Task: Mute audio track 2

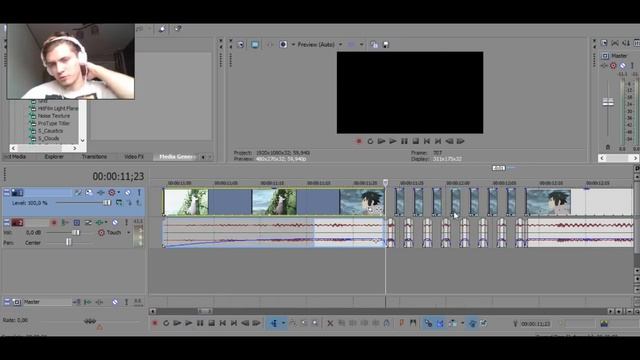Action: click(x=115, y=222)
